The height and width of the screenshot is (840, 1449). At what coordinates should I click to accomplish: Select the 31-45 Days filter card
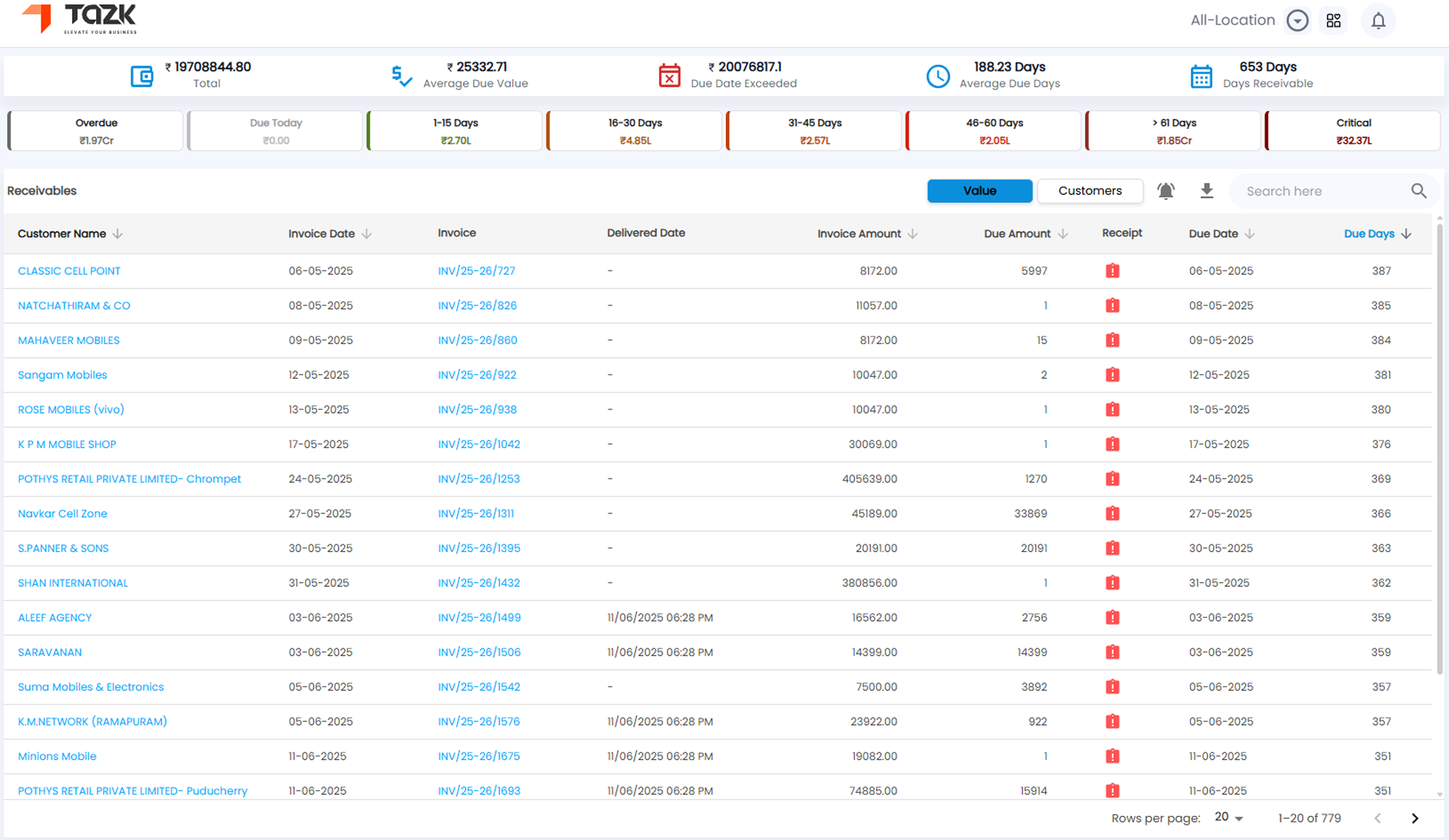[814, 131]
